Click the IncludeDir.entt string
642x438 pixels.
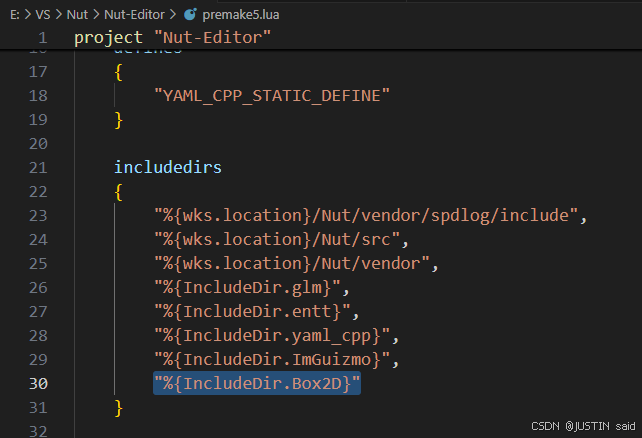256,312
